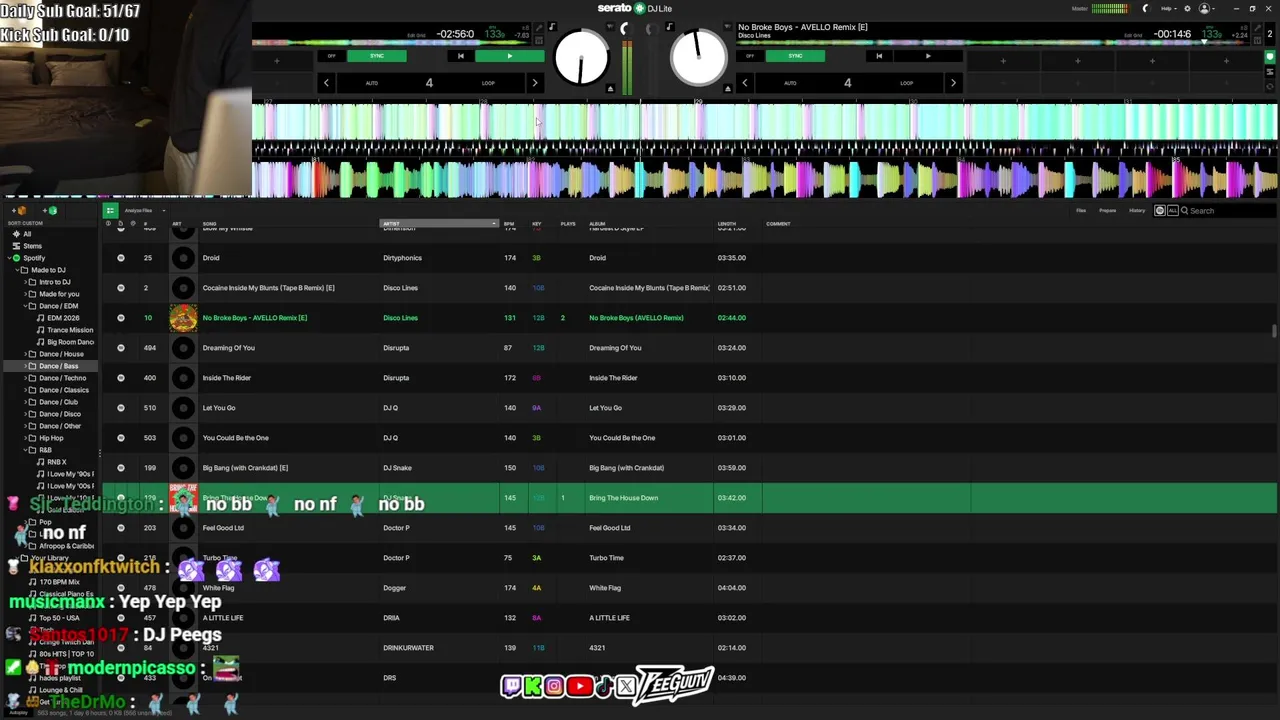The image size is (1280, 720).
Task: Sort library by KEY column header
Action: [537, 224]
